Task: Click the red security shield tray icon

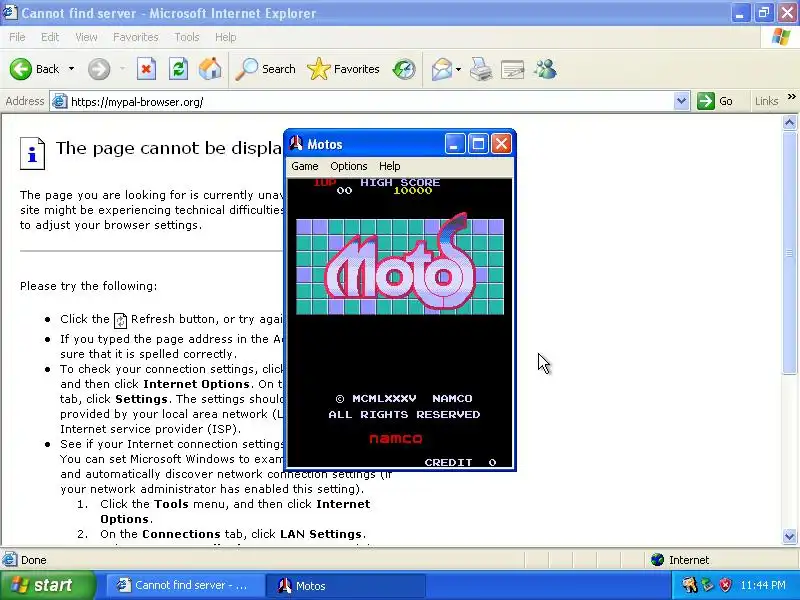Action: 725,585
